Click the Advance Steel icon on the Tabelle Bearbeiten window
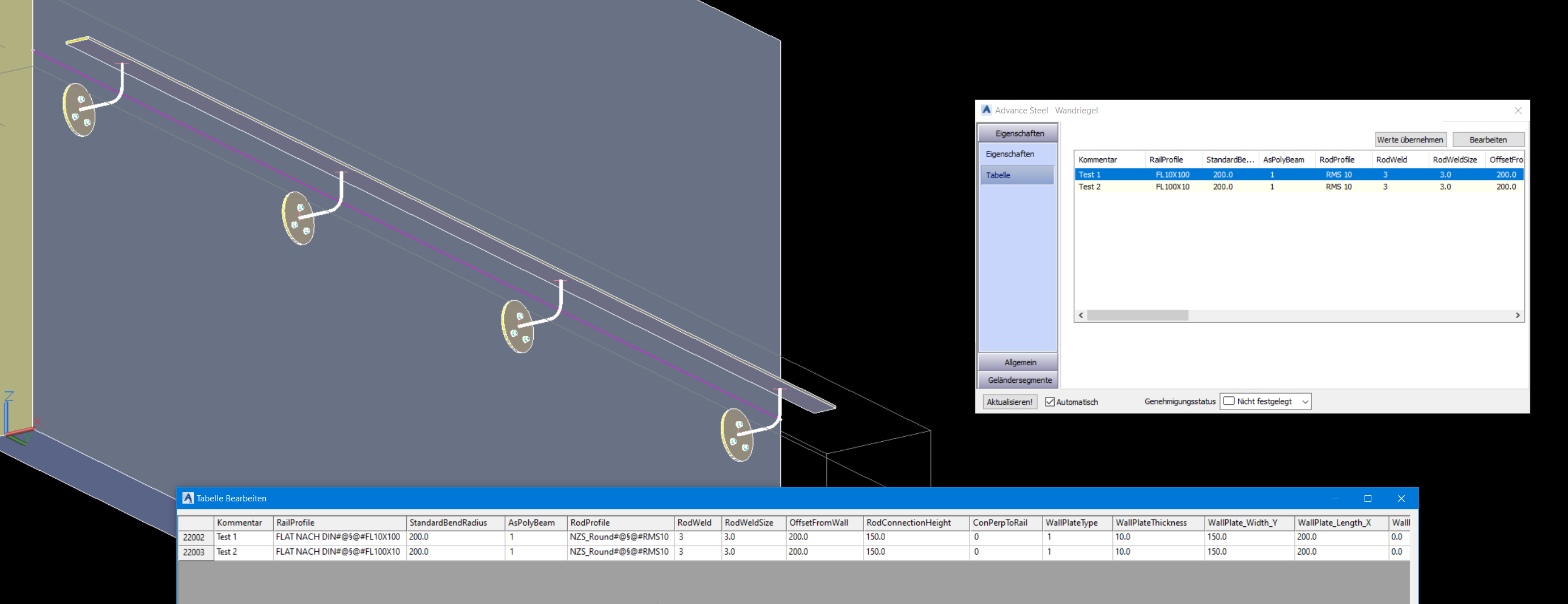 point(188,498)
